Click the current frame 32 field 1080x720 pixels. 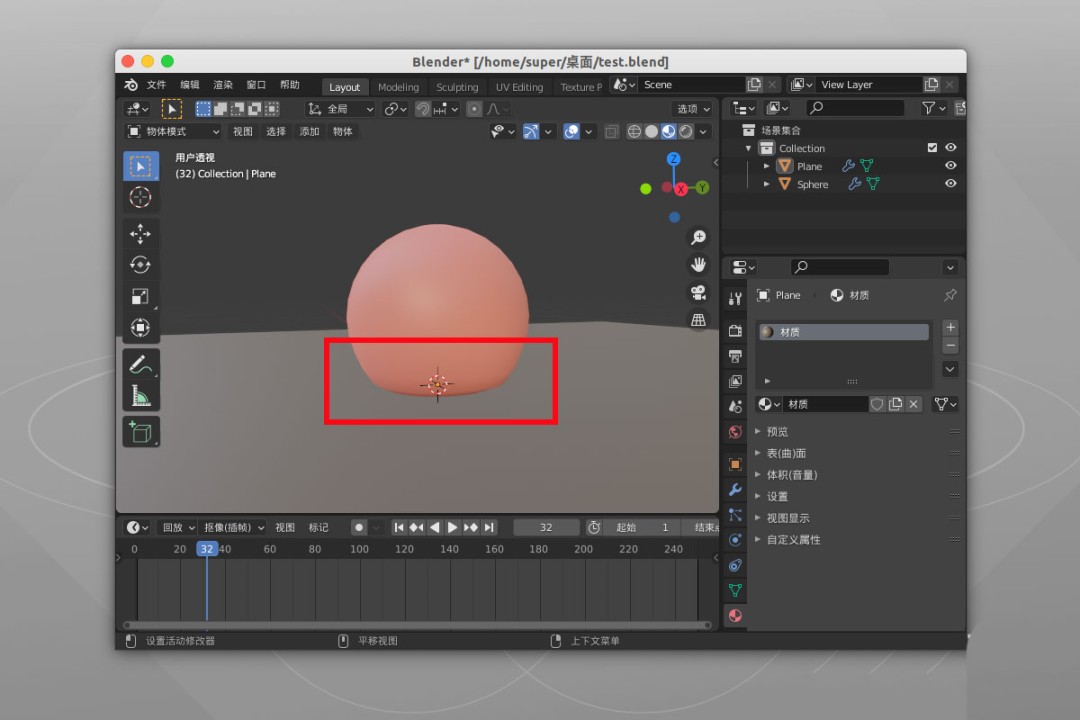point(545,527)
